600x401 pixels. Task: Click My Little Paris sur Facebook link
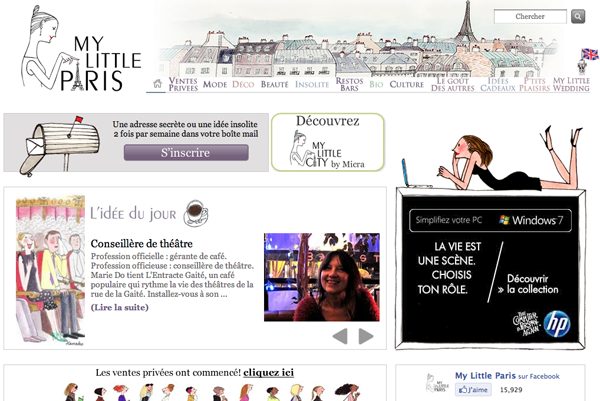[507, 376]
